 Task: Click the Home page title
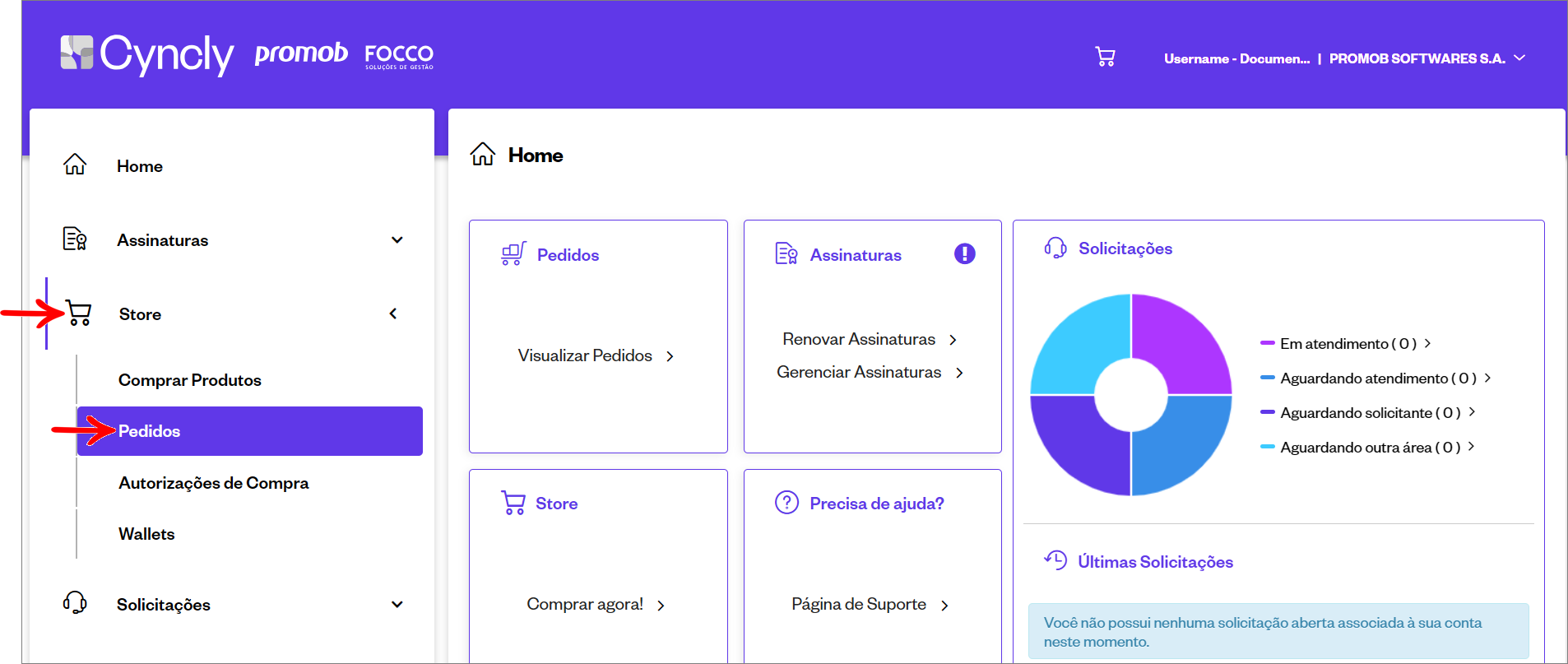pyautogui.click(x=536, y=156)
